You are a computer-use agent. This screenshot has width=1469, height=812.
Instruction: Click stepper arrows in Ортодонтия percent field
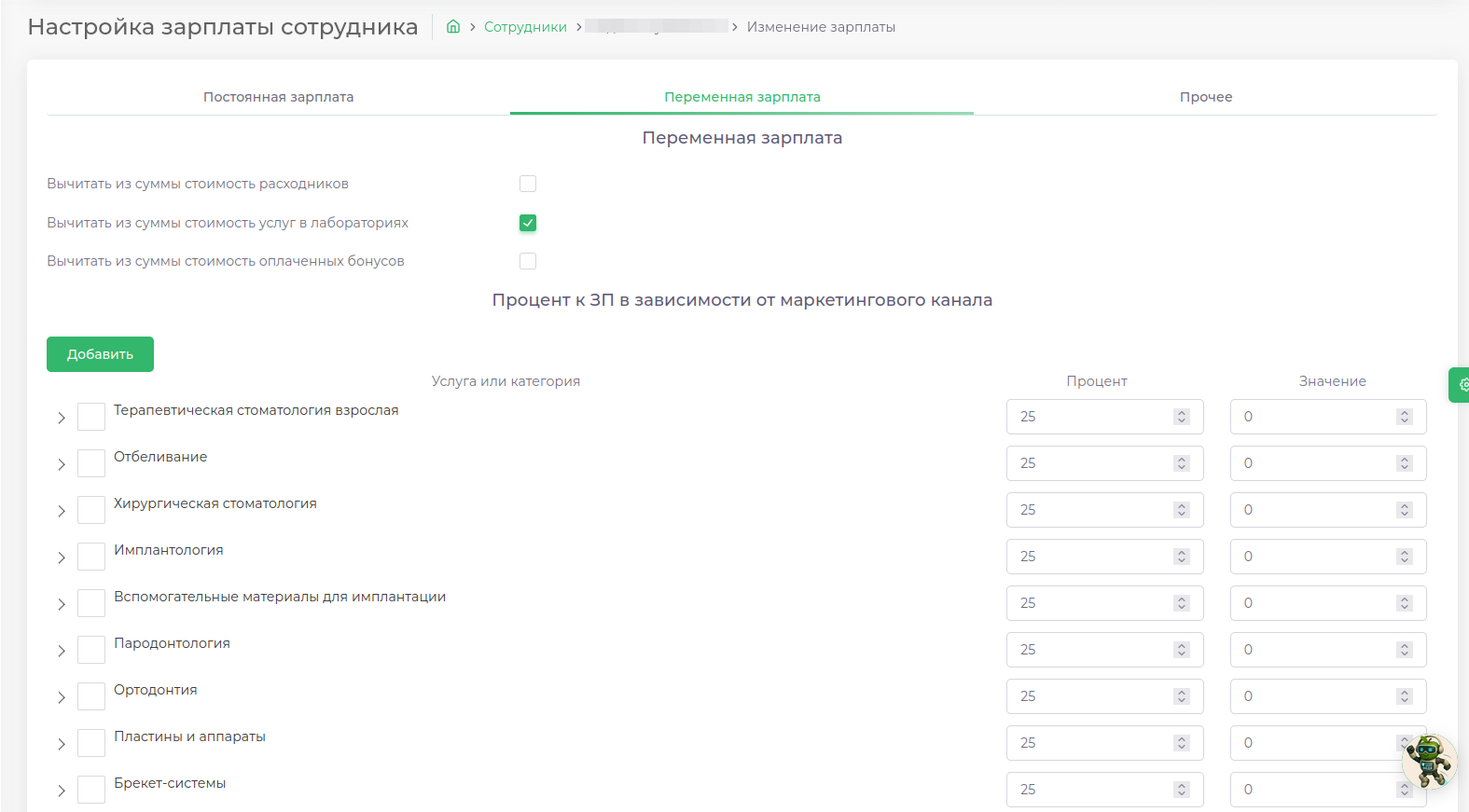point(1182,696)
